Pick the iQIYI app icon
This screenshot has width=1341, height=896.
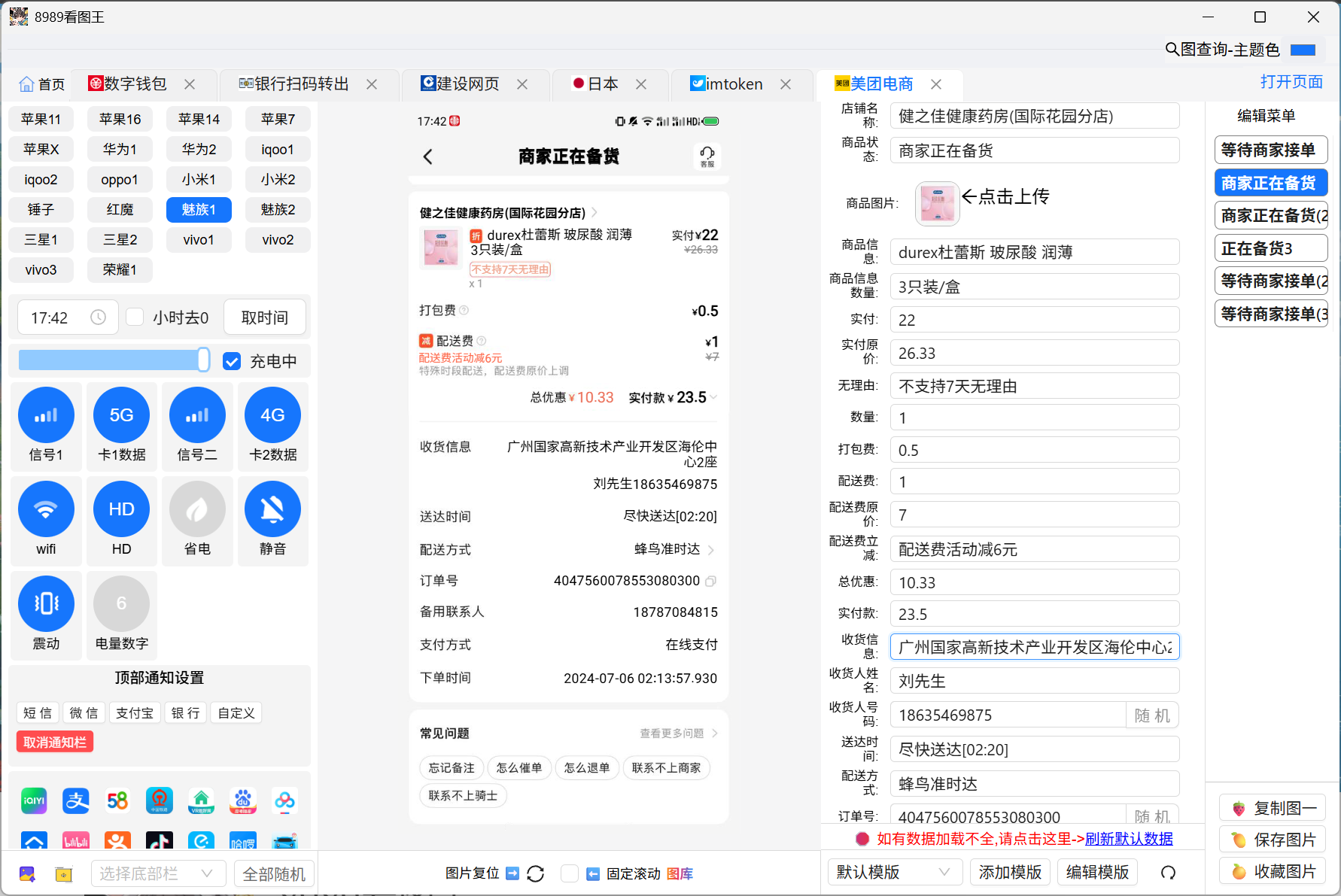click(x=34, y=800)
